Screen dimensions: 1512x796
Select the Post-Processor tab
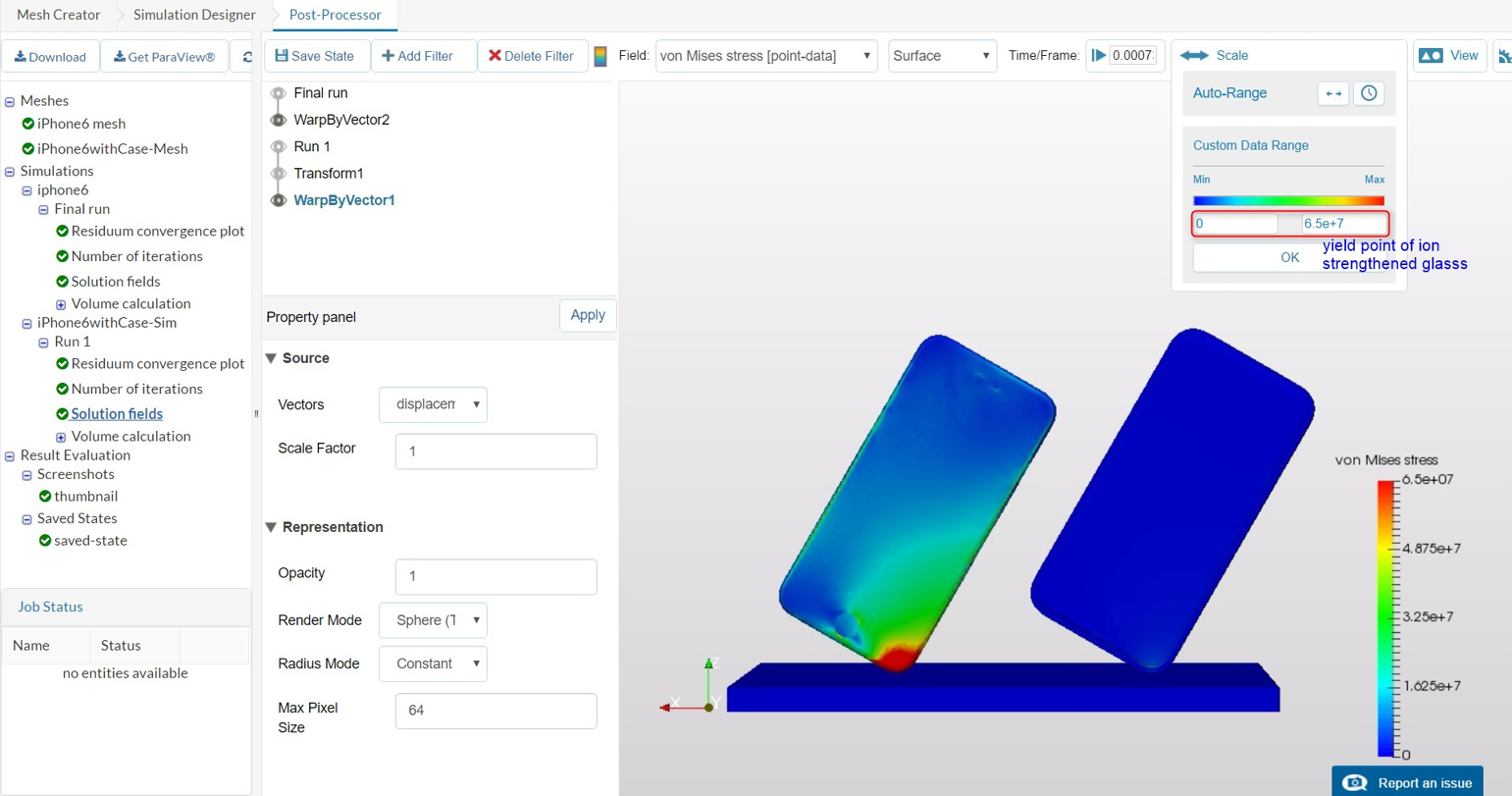(335, 15)
